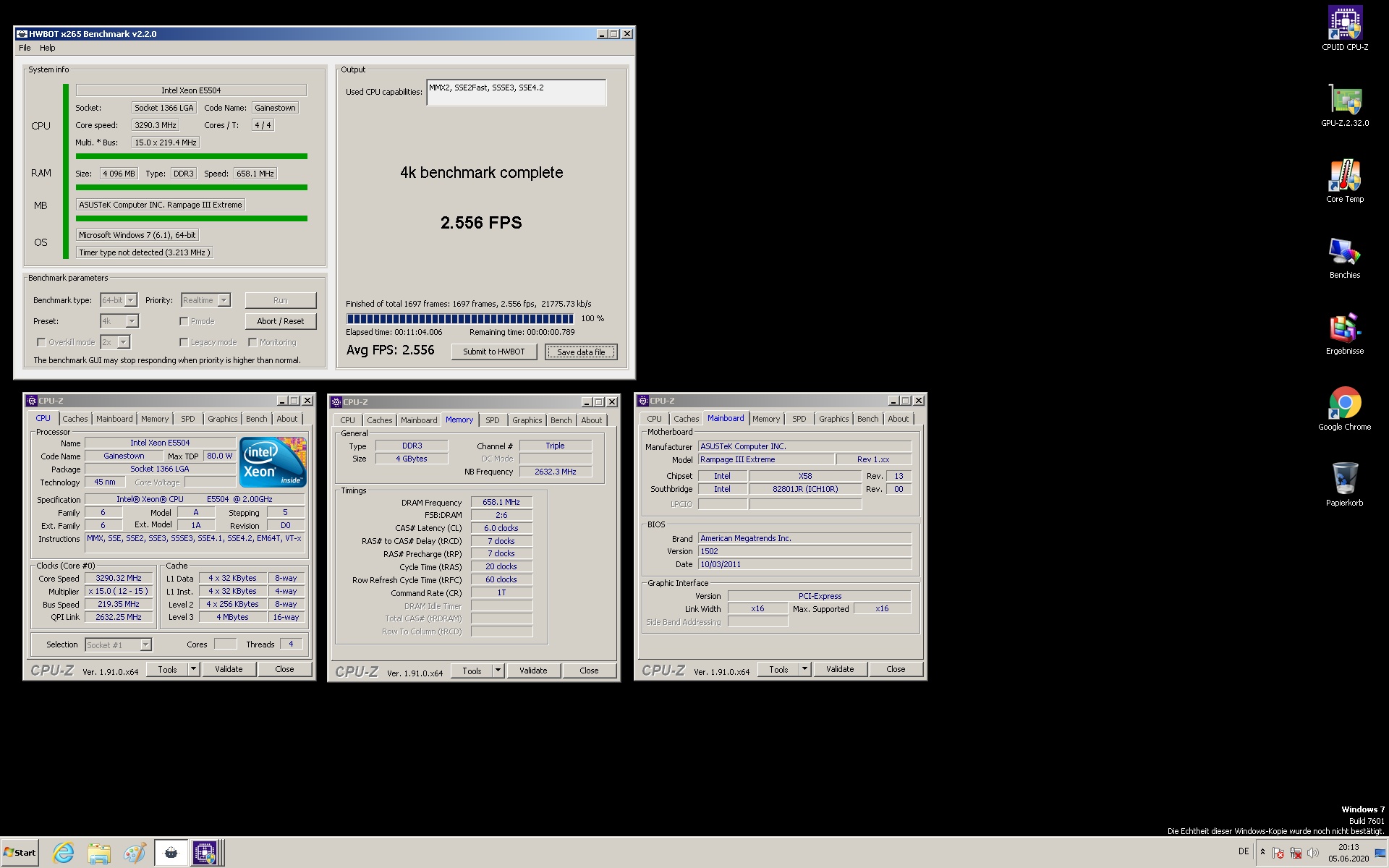Open Windows Explorer from the taskbar
1389x868 pixels.
pyautogui.click(x=99, y=853)
